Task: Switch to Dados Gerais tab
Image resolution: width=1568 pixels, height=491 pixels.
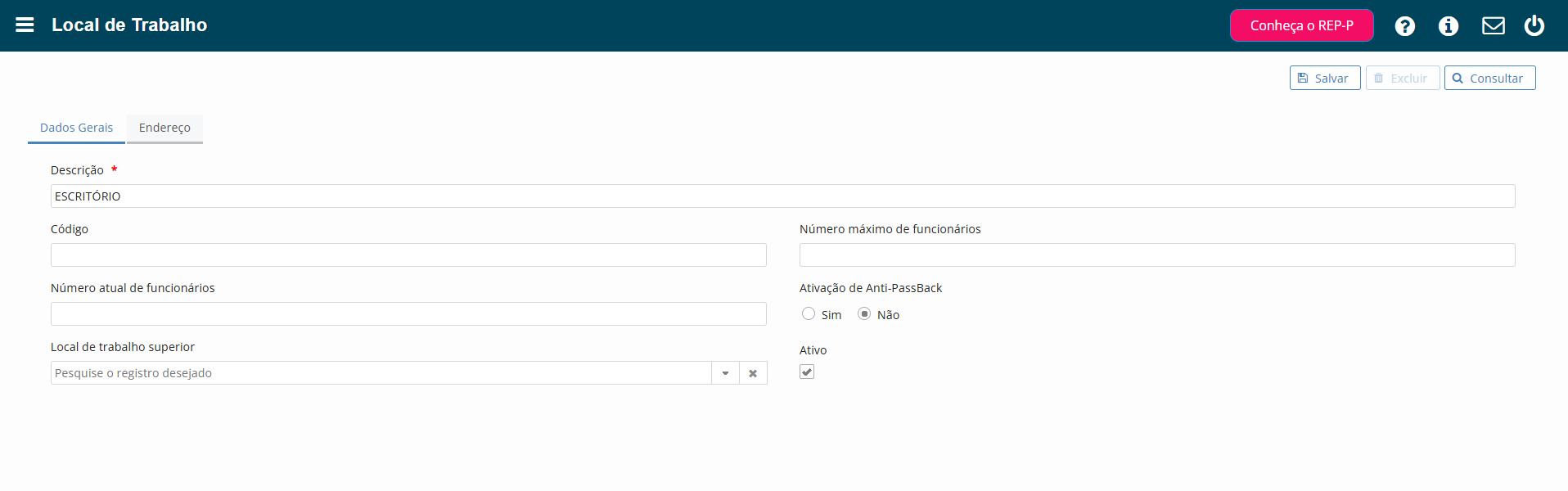Action: (x=76, y=128)
